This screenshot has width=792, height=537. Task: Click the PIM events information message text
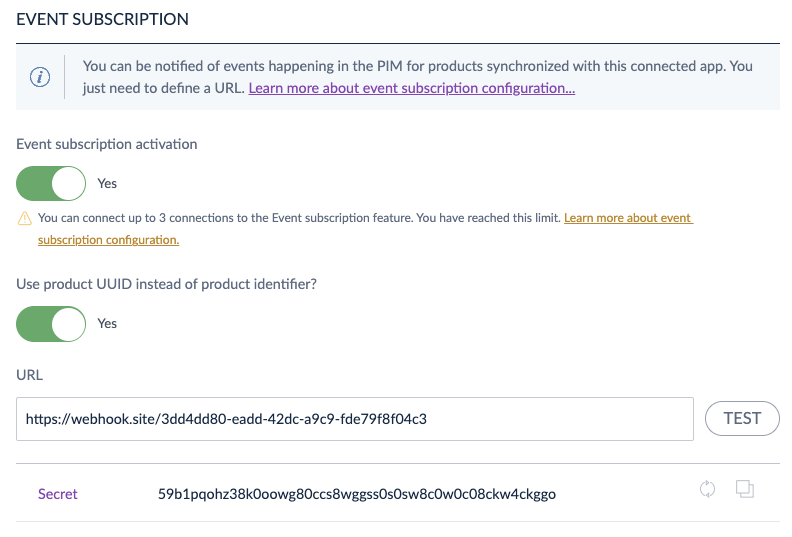coord(418,77)
